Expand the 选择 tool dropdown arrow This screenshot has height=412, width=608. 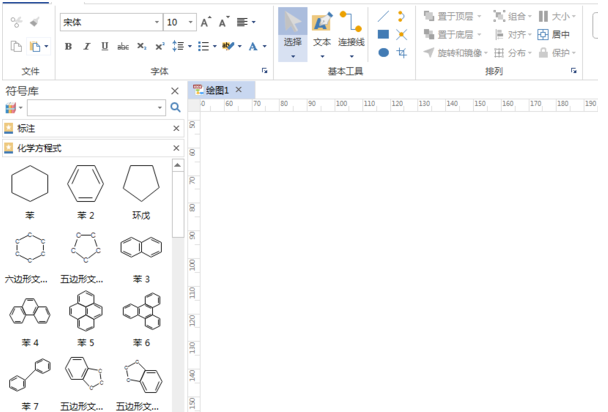(293, 57)
